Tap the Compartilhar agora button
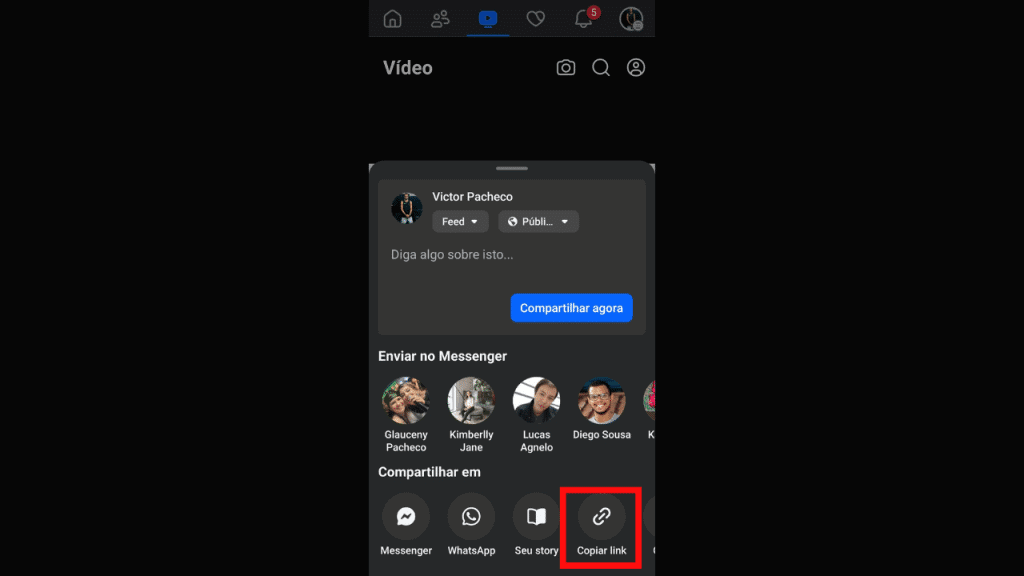This screenshot has height=576, width=1024. [x=571, y=308]
